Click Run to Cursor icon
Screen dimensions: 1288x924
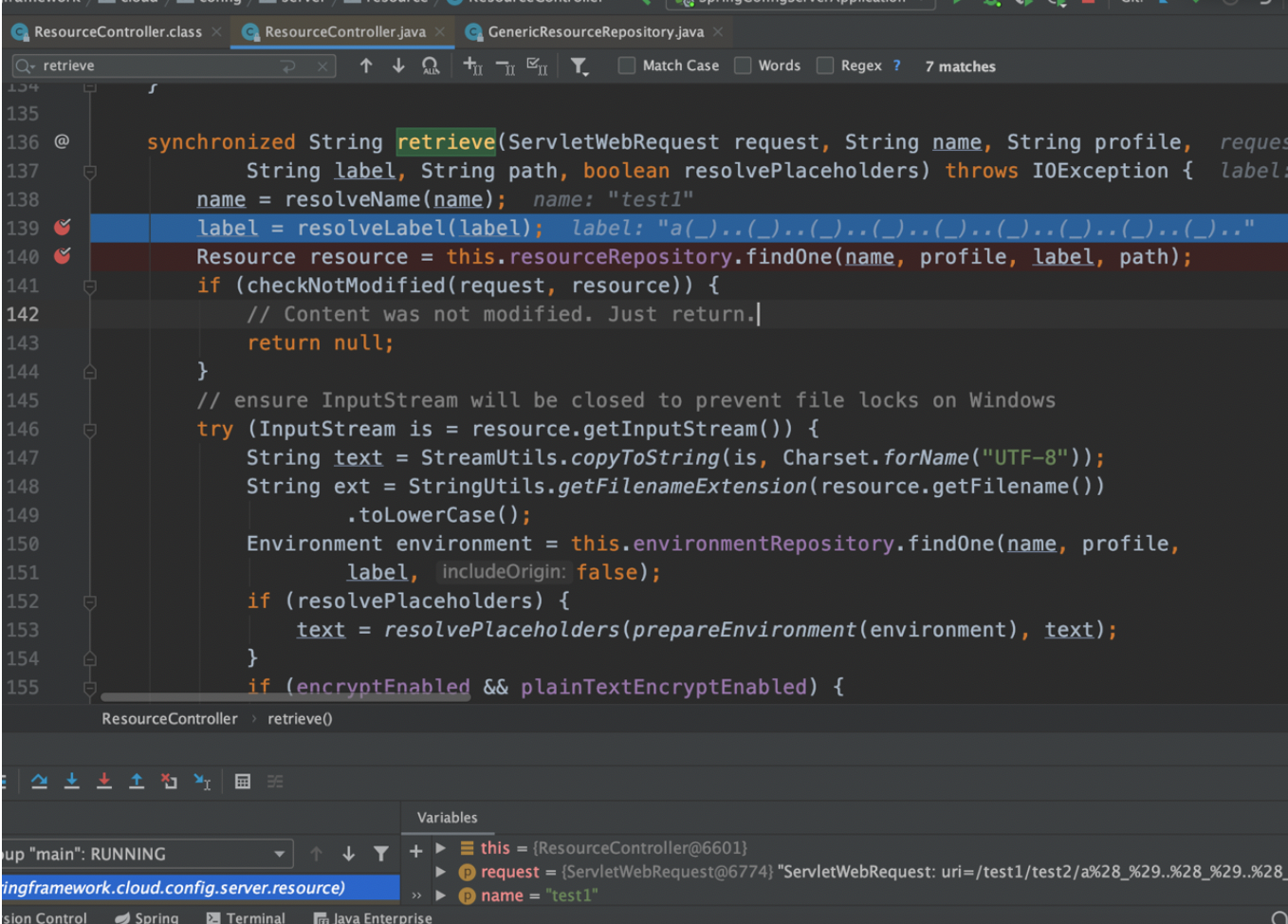tap(202, 781)
